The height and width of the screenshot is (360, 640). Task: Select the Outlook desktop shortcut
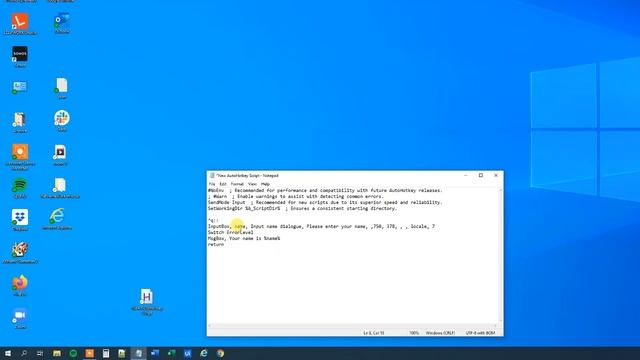[62, 23]
